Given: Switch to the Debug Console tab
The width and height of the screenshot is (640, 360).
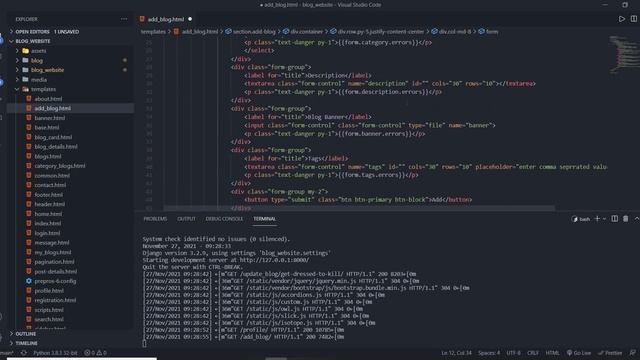Looking at the screenshot, I should click(224, 219).
